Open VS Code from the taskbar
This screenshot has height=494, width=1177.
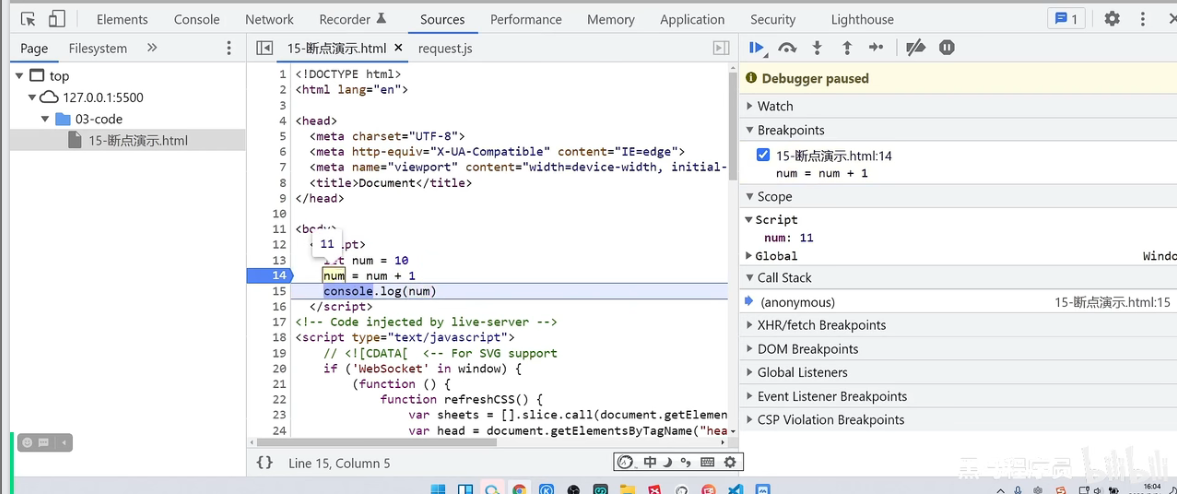tap(736, 489)
